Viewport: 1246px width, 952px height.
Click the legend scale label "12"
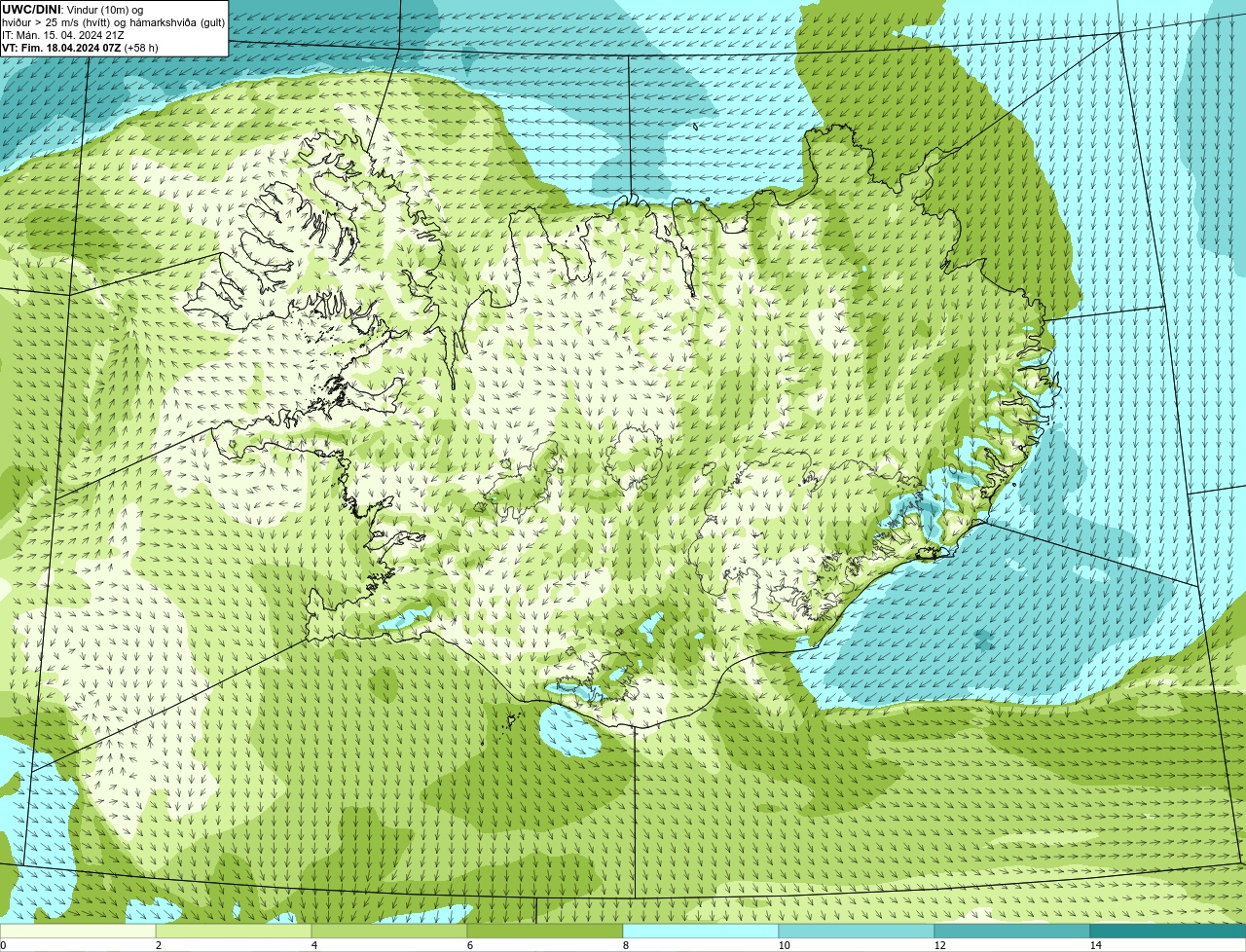[939, 945]
